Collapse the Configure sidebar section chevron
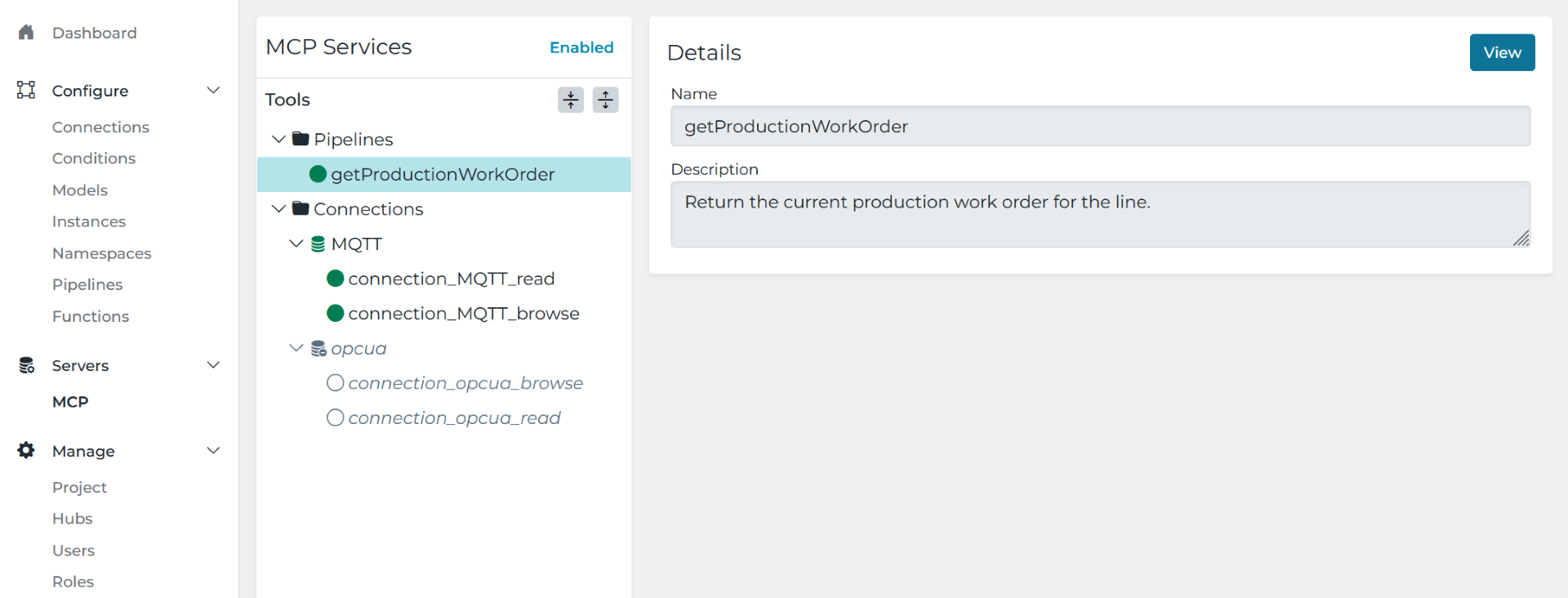 pos(213,90)
